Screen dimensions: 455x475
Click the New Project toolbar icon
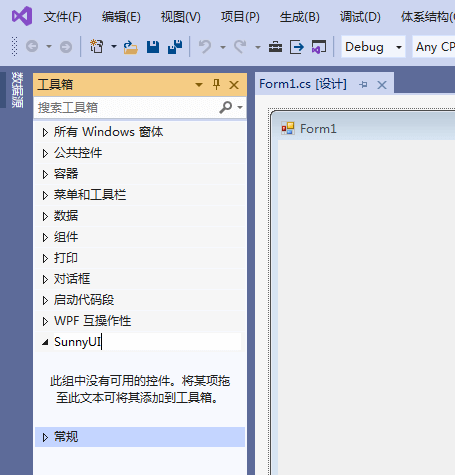tap(97, 47)
